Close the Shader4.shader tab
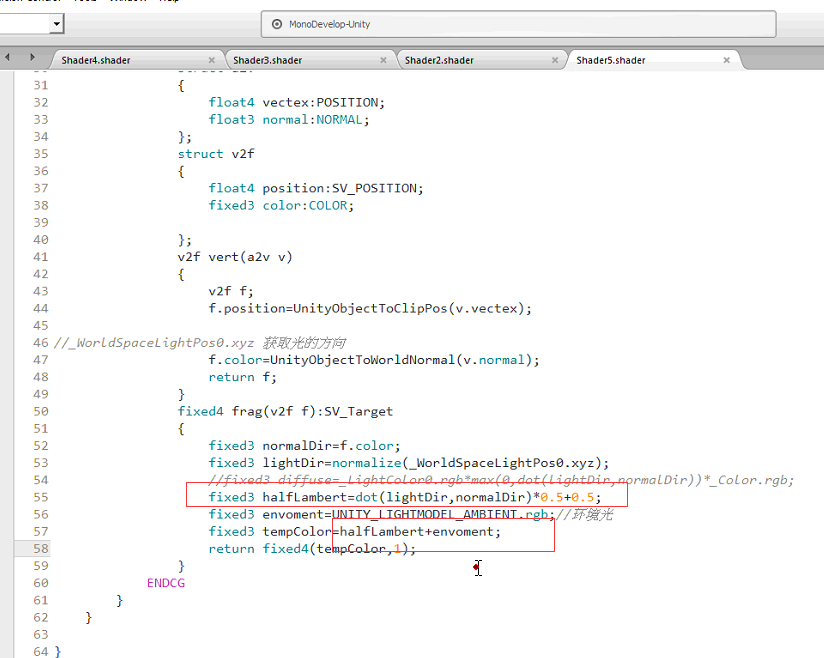 (x=212, y=60)
